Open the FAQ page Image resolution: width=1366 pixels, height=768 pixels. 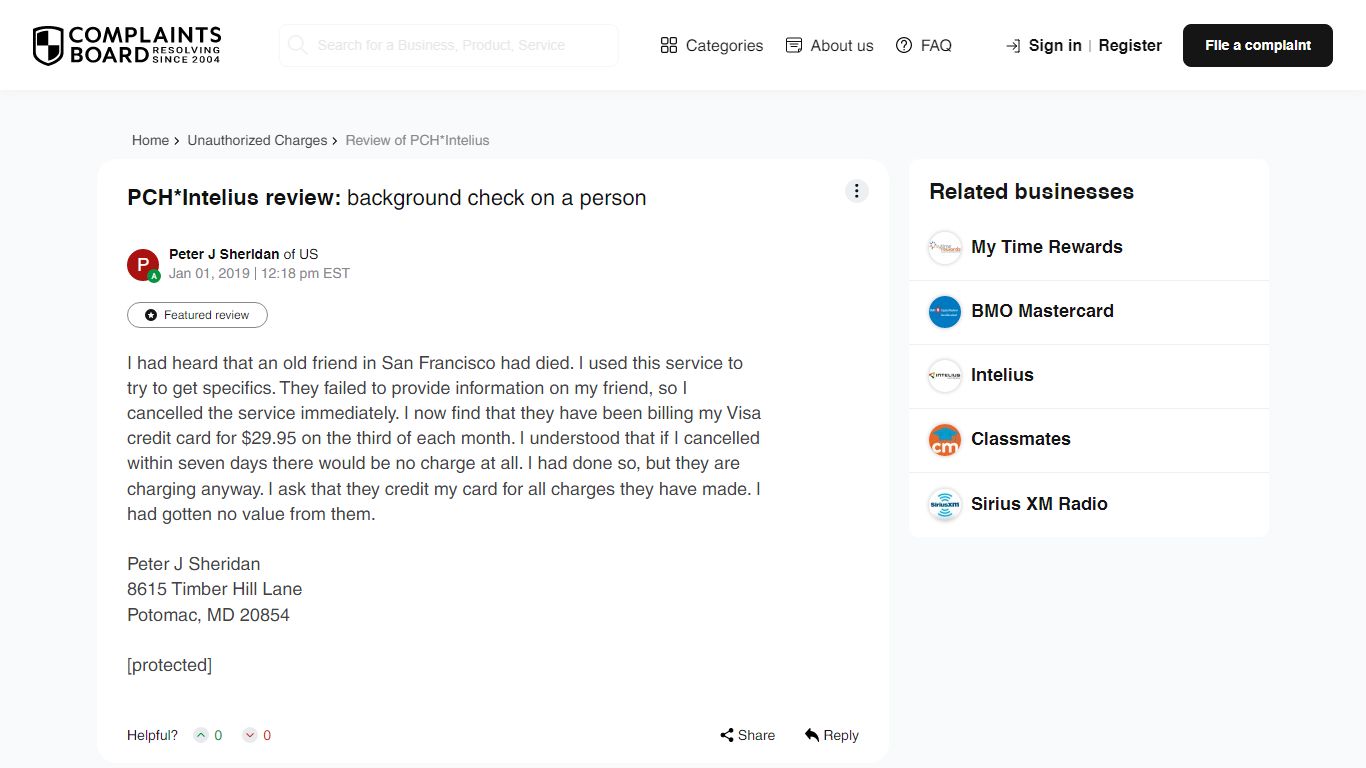pos(924,46)
